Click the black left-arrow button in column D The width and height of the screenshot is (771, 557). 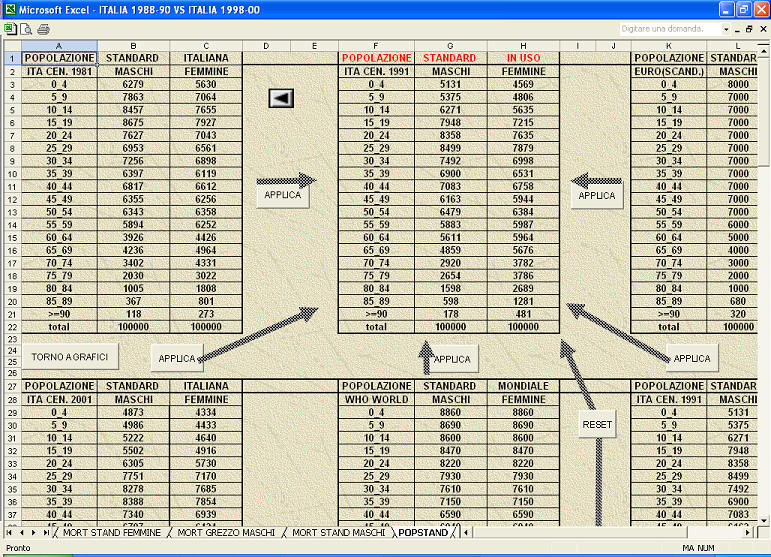(281, 98)
